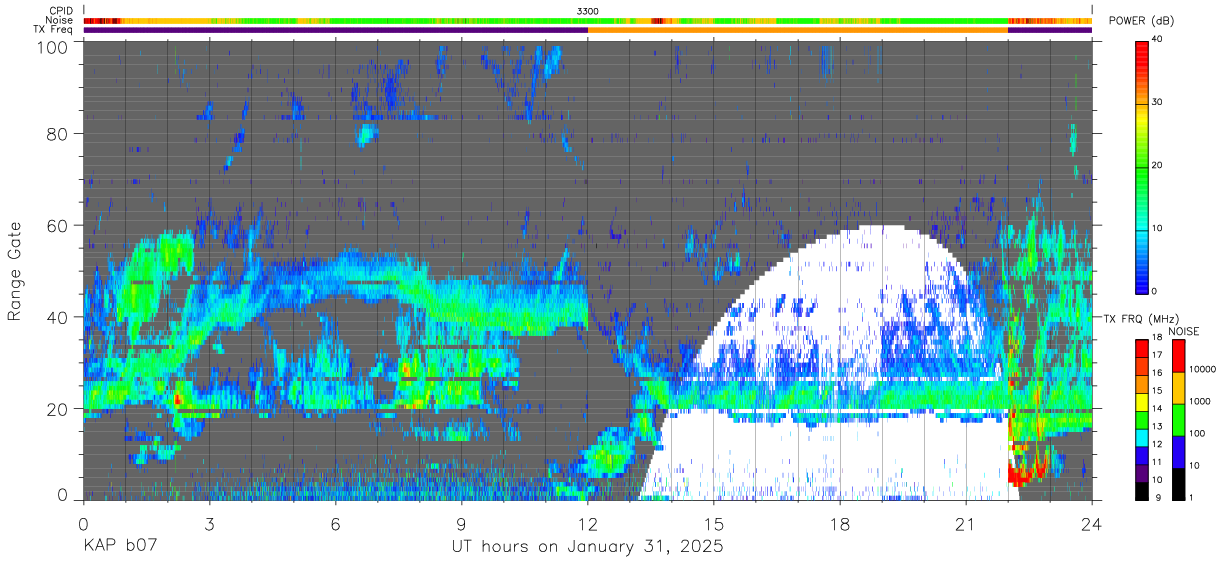Click the "20" tick on the Range Gate axis
The height and width of the screenshot is (567, 1228).
pos(57,409)
